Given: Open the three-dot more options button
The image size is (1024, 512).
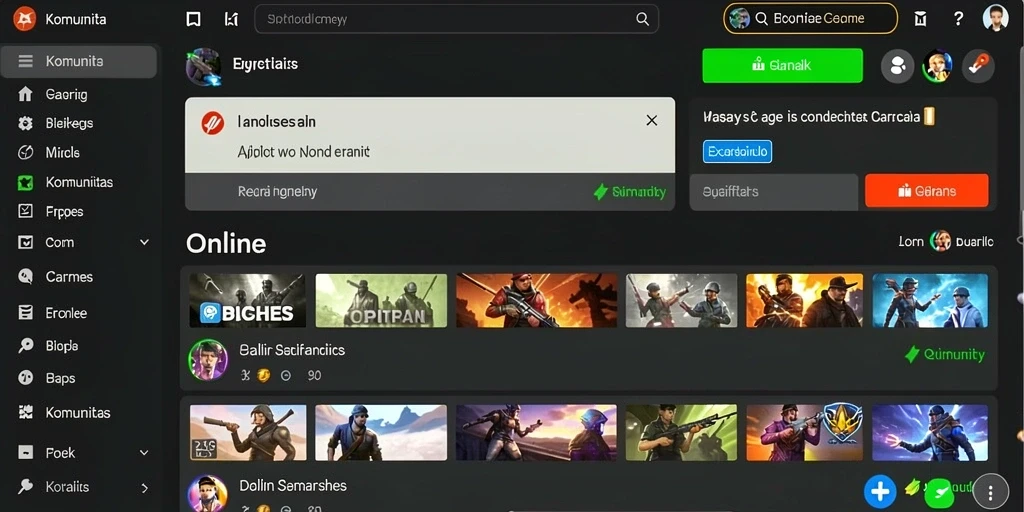Looking at the screenshot, I should pos(991,492).
